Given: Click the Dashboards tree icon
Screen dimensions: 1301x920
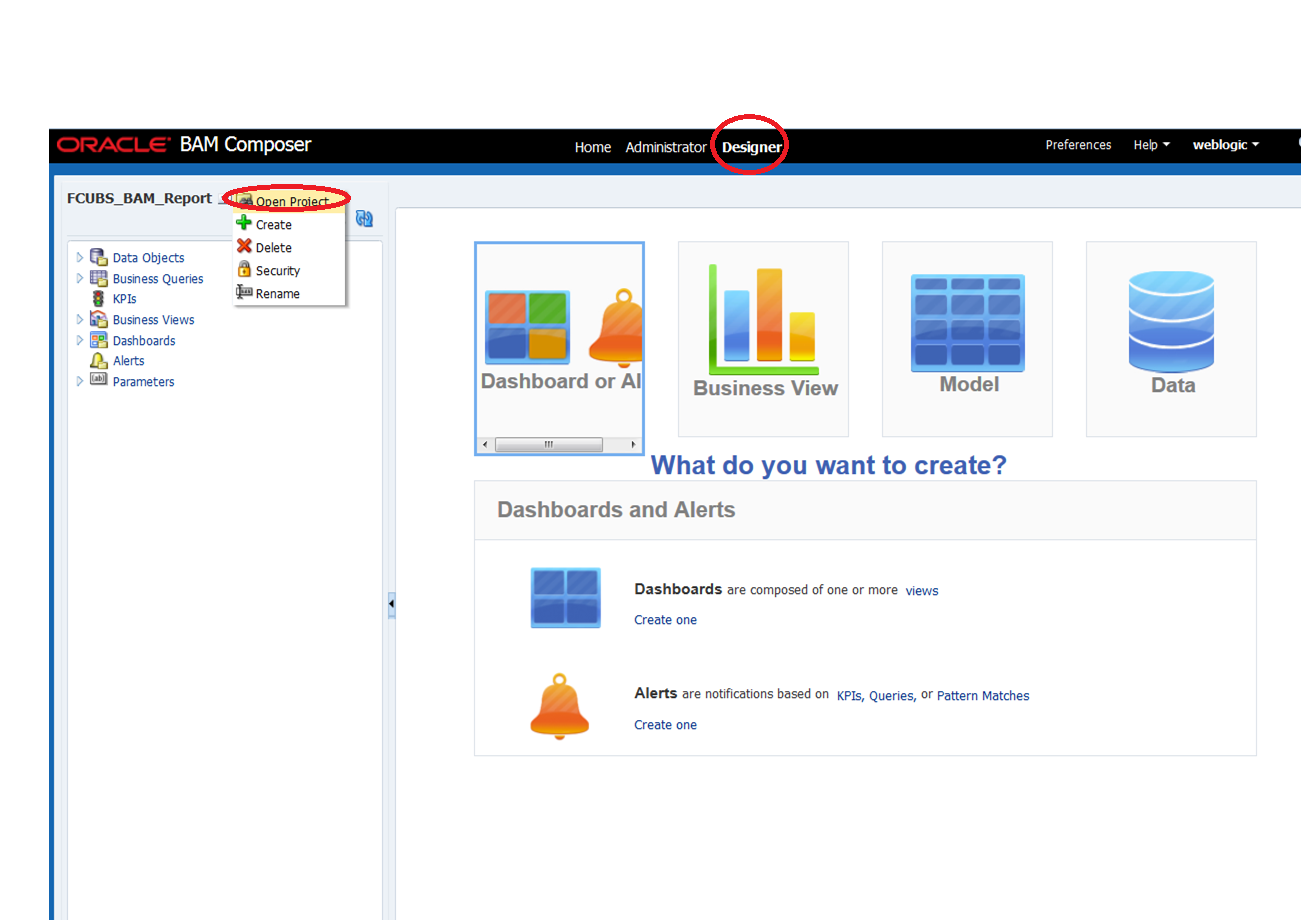Looking at the screenshot, I should (x=98, y=340).
